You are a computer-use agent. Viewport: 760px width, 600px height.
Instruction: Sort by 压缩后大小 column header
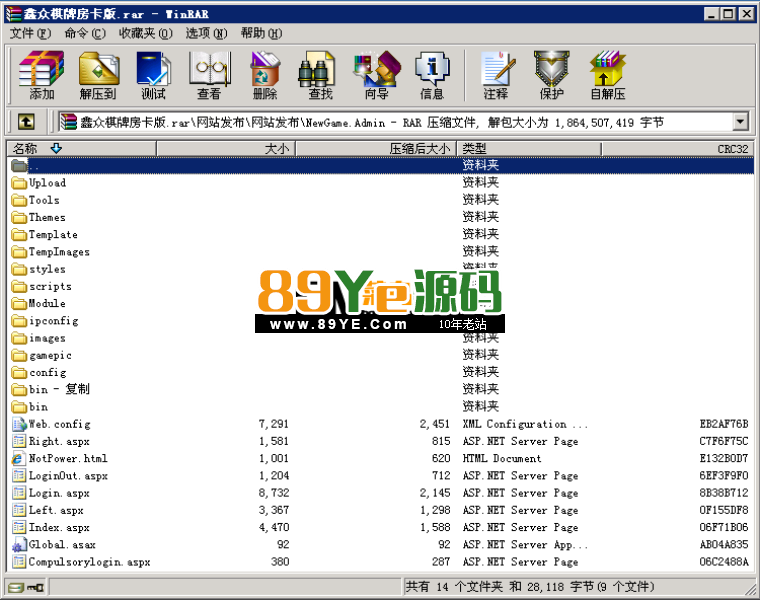[376, 148]
